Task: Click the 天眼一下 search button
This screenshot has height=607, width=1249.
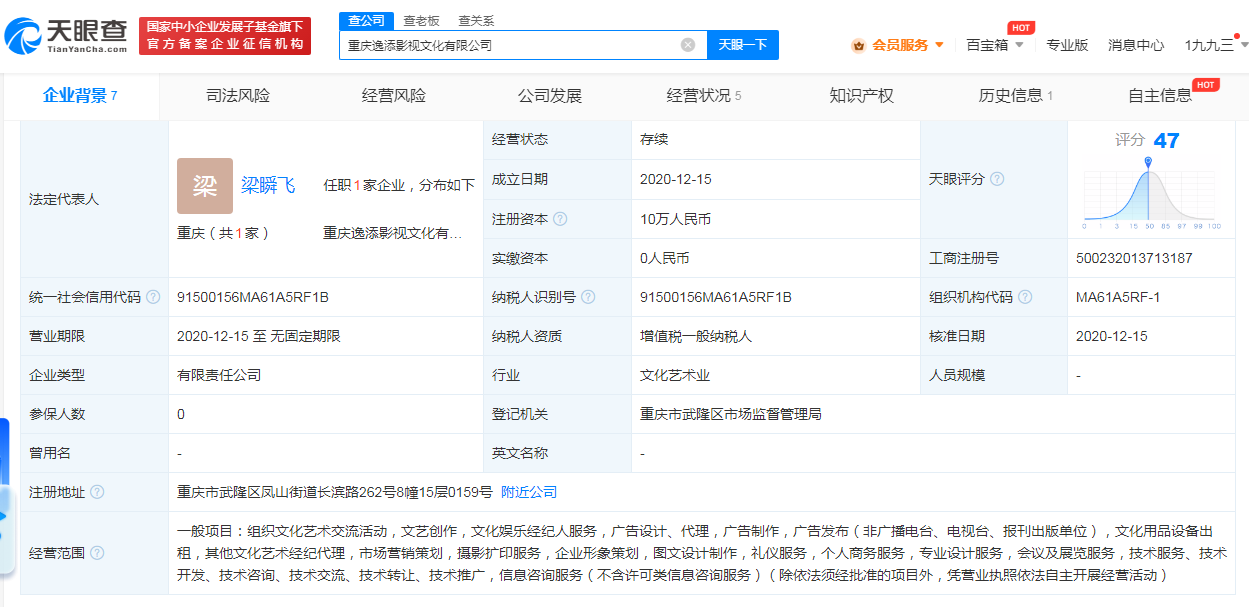Action: point(743,45)
